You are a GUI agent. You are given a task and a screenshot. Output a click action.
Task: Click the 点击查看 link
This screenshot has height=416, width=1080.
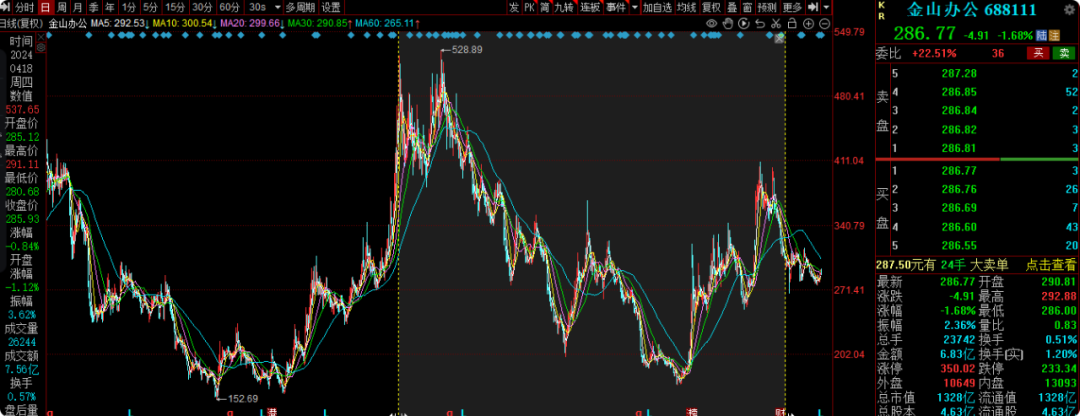pyautogui.click(x=1050, y=264)
